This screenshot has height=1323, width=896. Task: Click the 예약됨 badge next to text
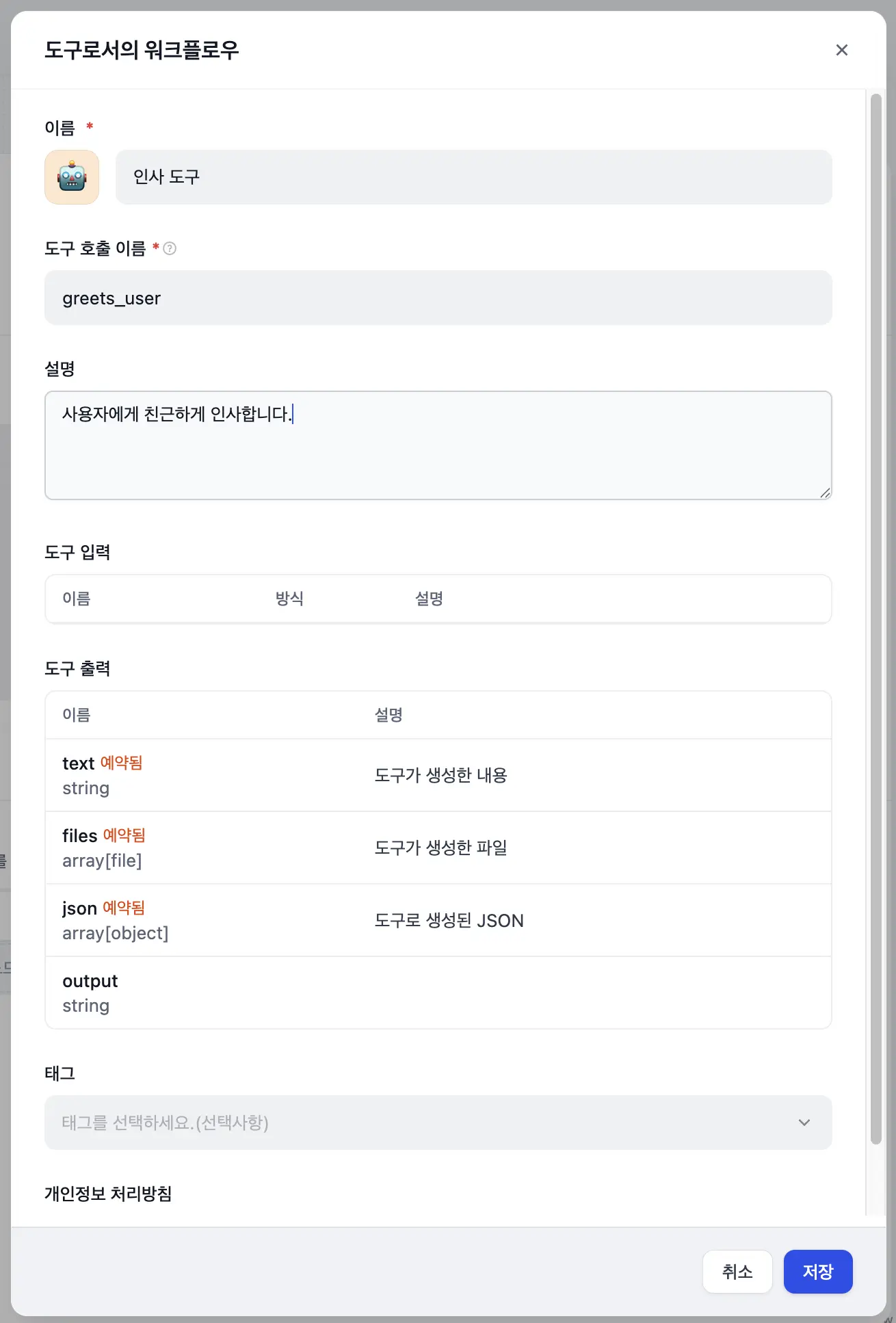click(122, 763)
